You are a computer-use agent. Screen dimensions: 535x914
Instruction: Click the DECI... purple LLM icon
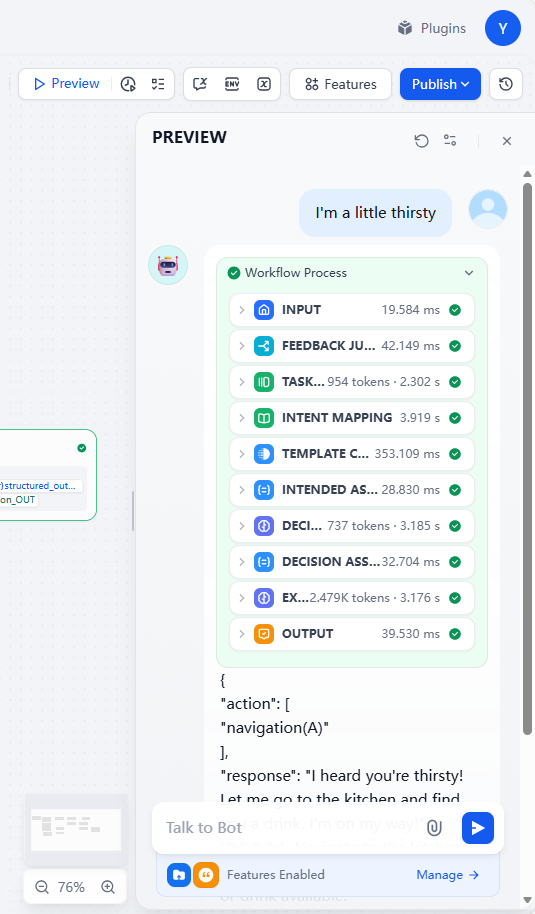click(264, 526)
